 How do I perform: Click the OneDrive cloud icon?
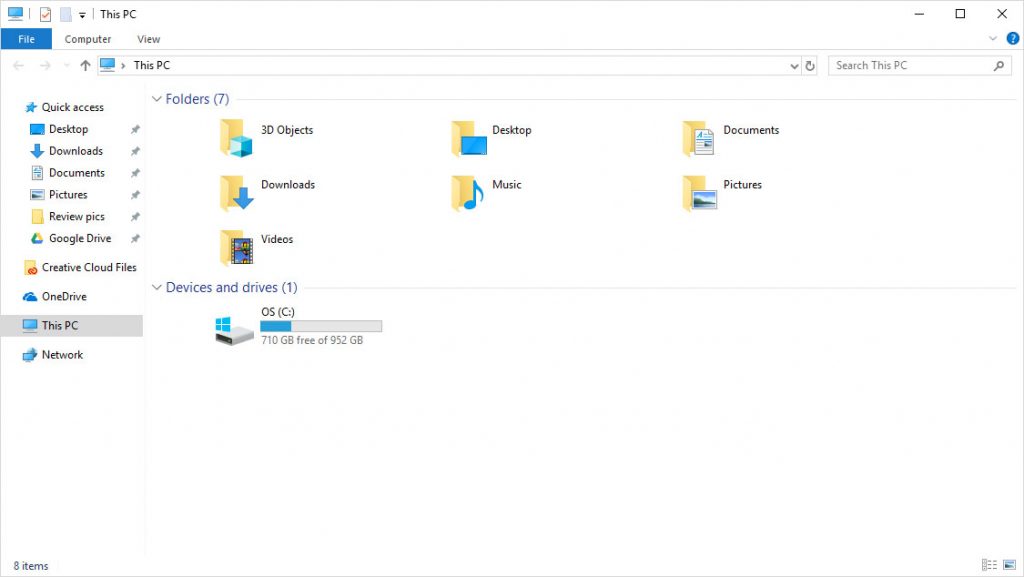[x=30, y=296]
